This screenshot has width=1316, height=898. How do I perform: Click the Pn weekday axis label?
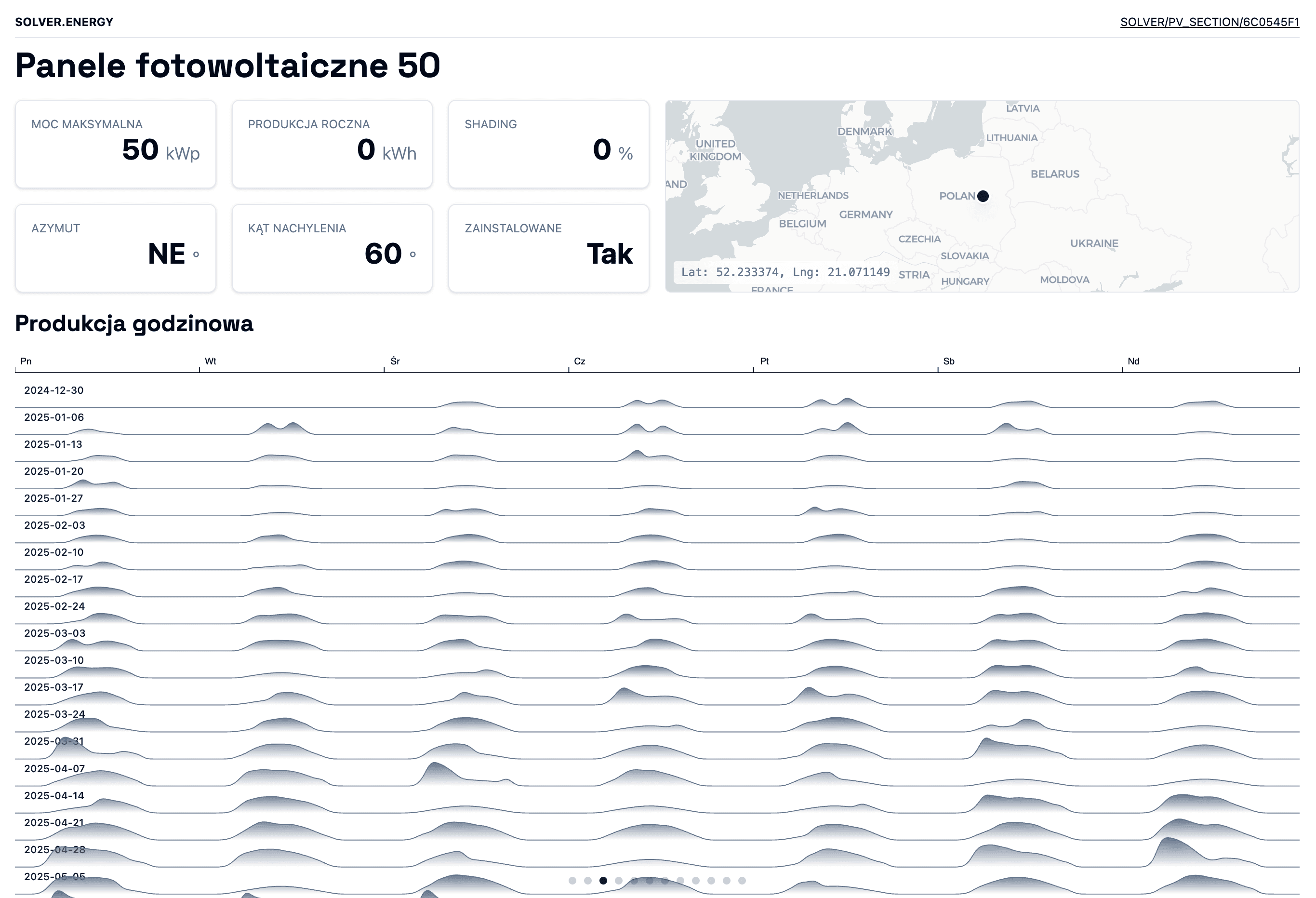[x=26, y=361]
